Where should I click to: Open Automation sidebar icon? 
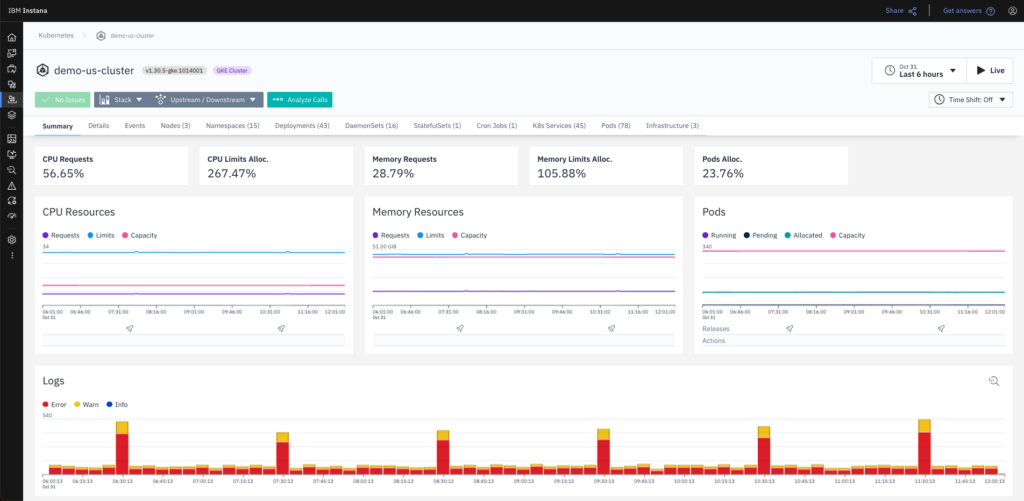click(x=11, y=201)
